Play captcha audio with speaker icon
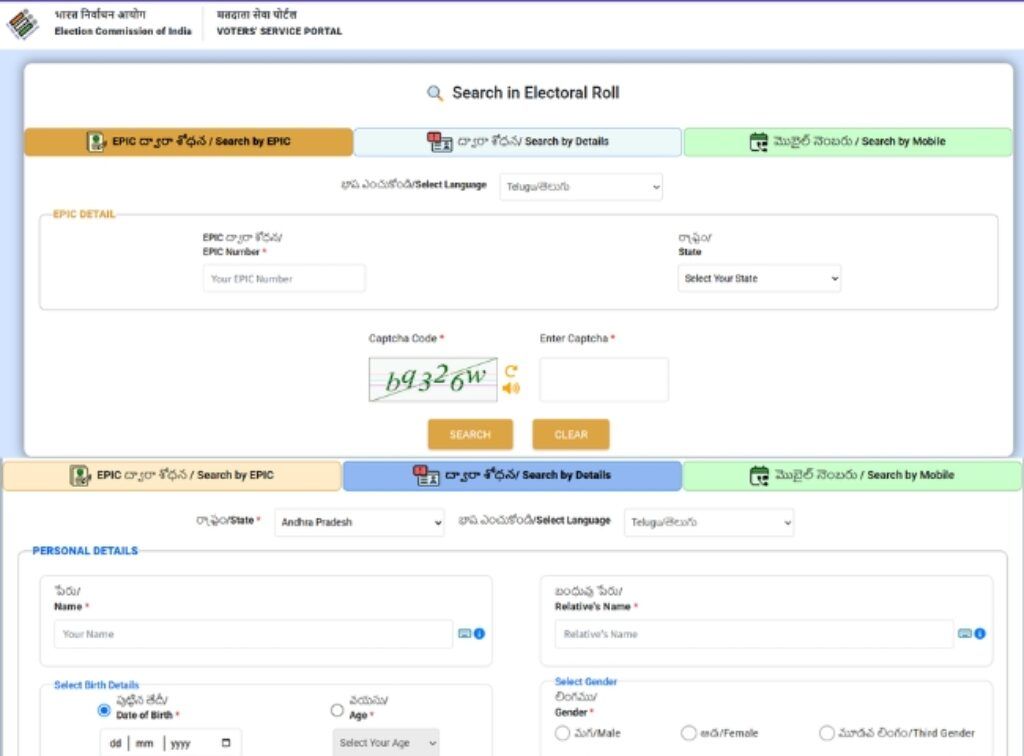The width and height of the screenshot is (1024, 756). pos(511,388)
